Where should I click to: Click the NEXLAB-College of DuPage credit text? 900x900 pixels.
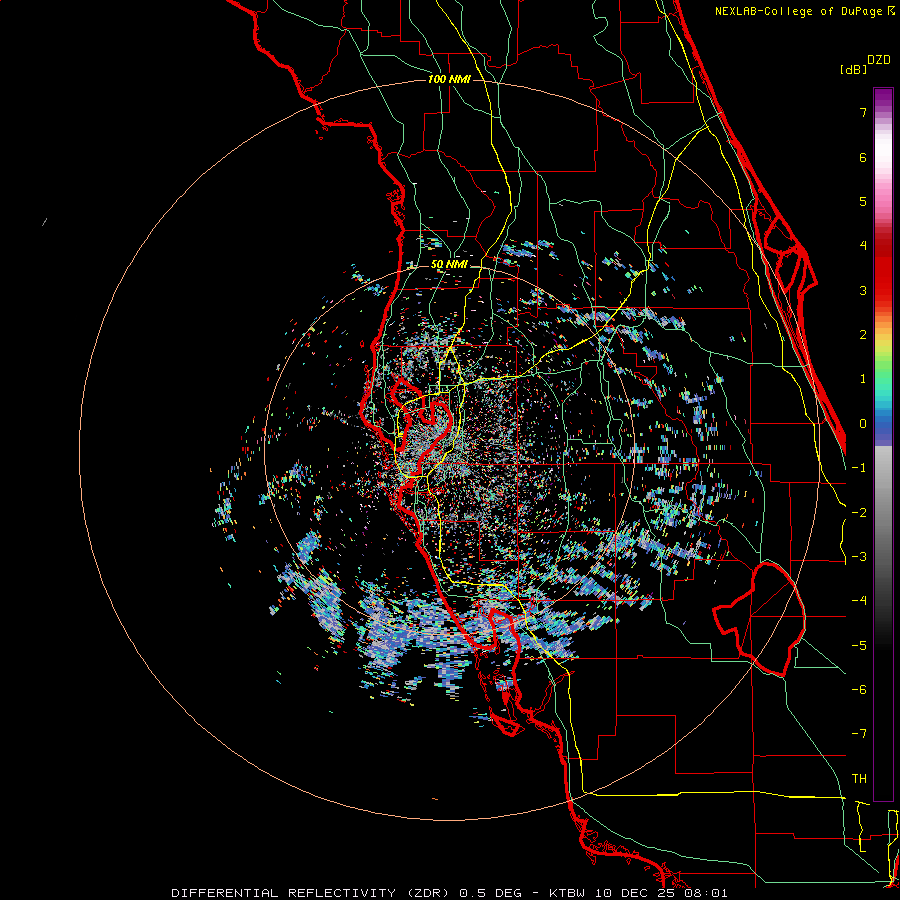point(800,11)
